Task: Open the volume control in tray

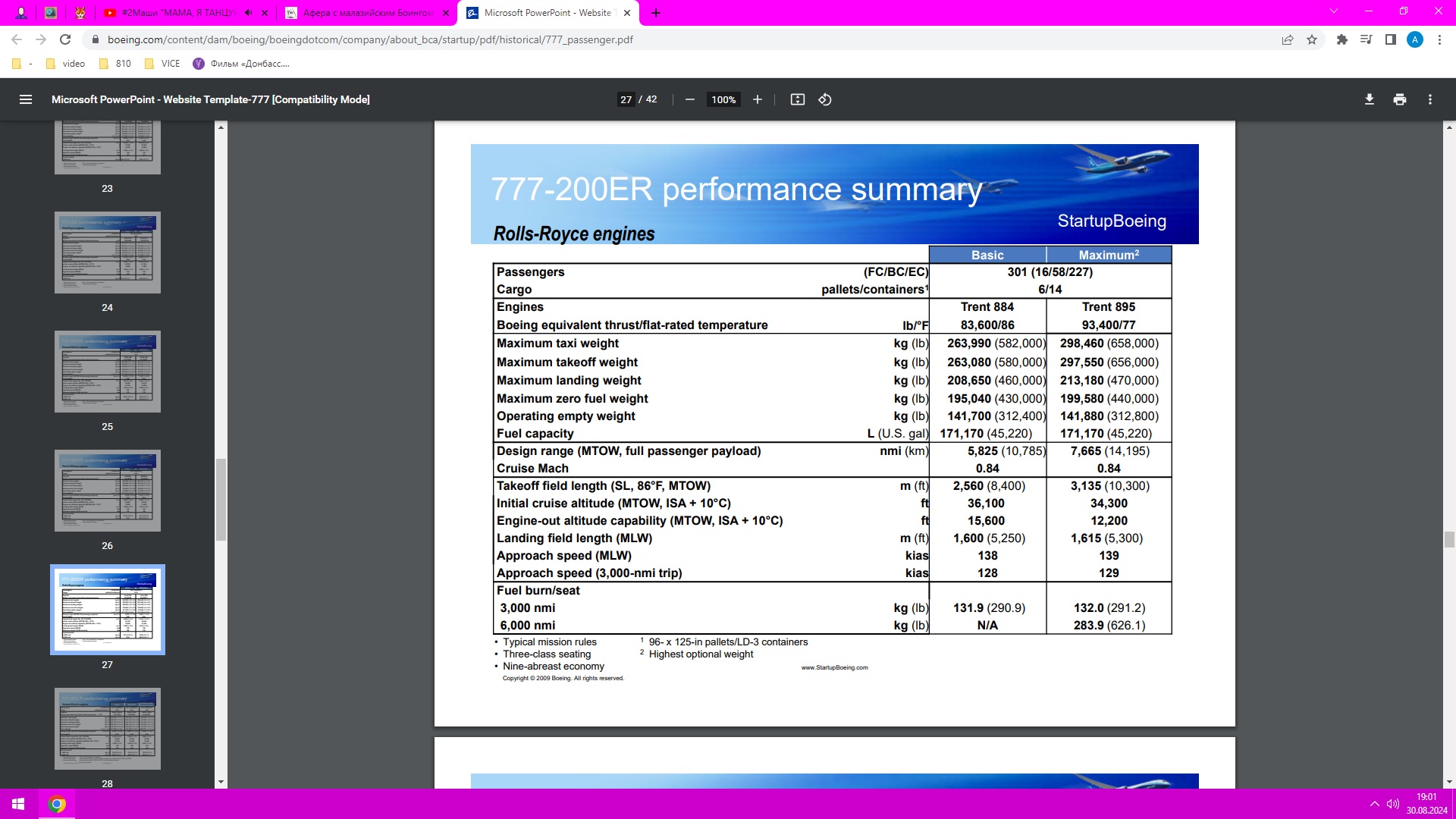Action: point(1393,804)
